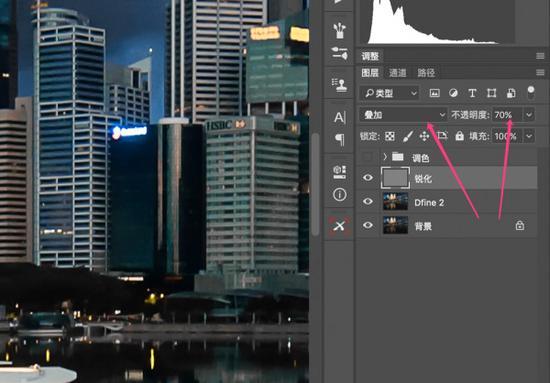Select the 锐化 layer name
The width and height of the screenshot is (550, 383).
tap(423, 179)
